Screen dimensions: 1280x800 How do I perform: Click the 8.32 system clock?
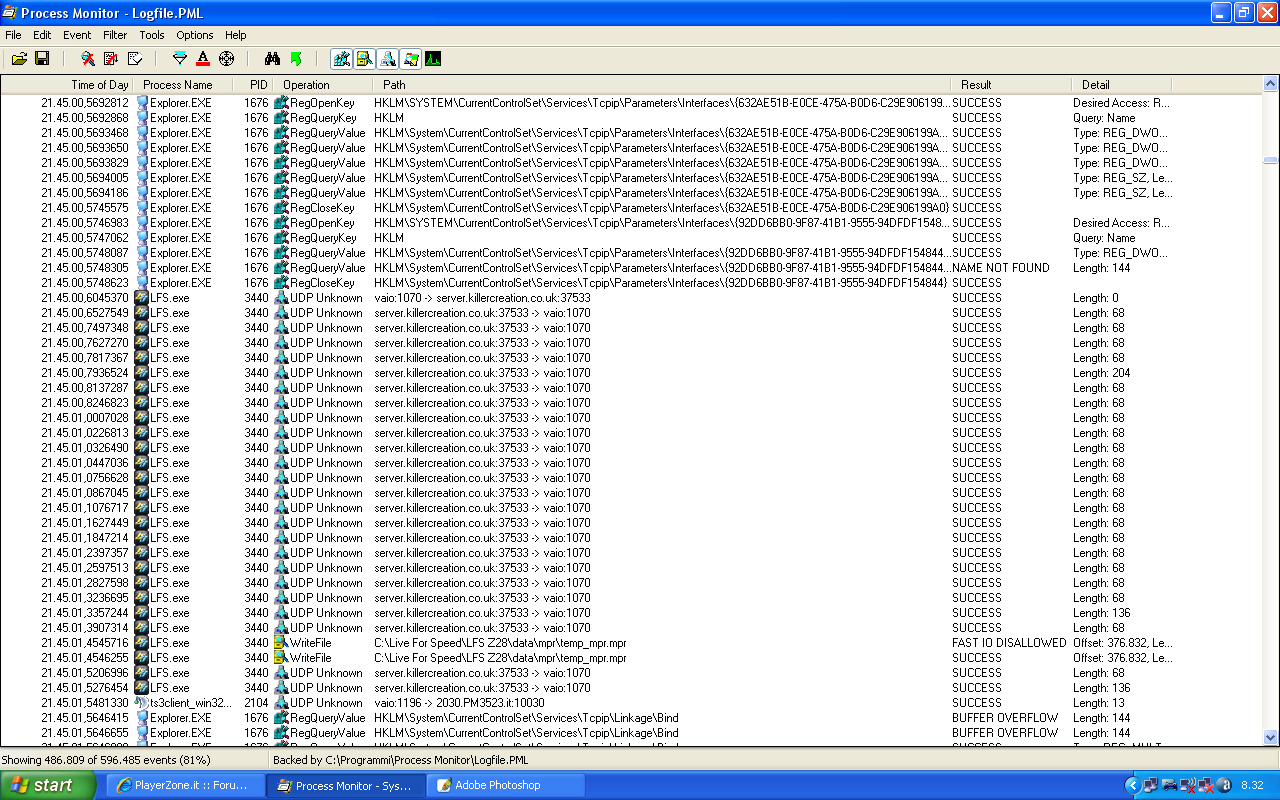1252,786
